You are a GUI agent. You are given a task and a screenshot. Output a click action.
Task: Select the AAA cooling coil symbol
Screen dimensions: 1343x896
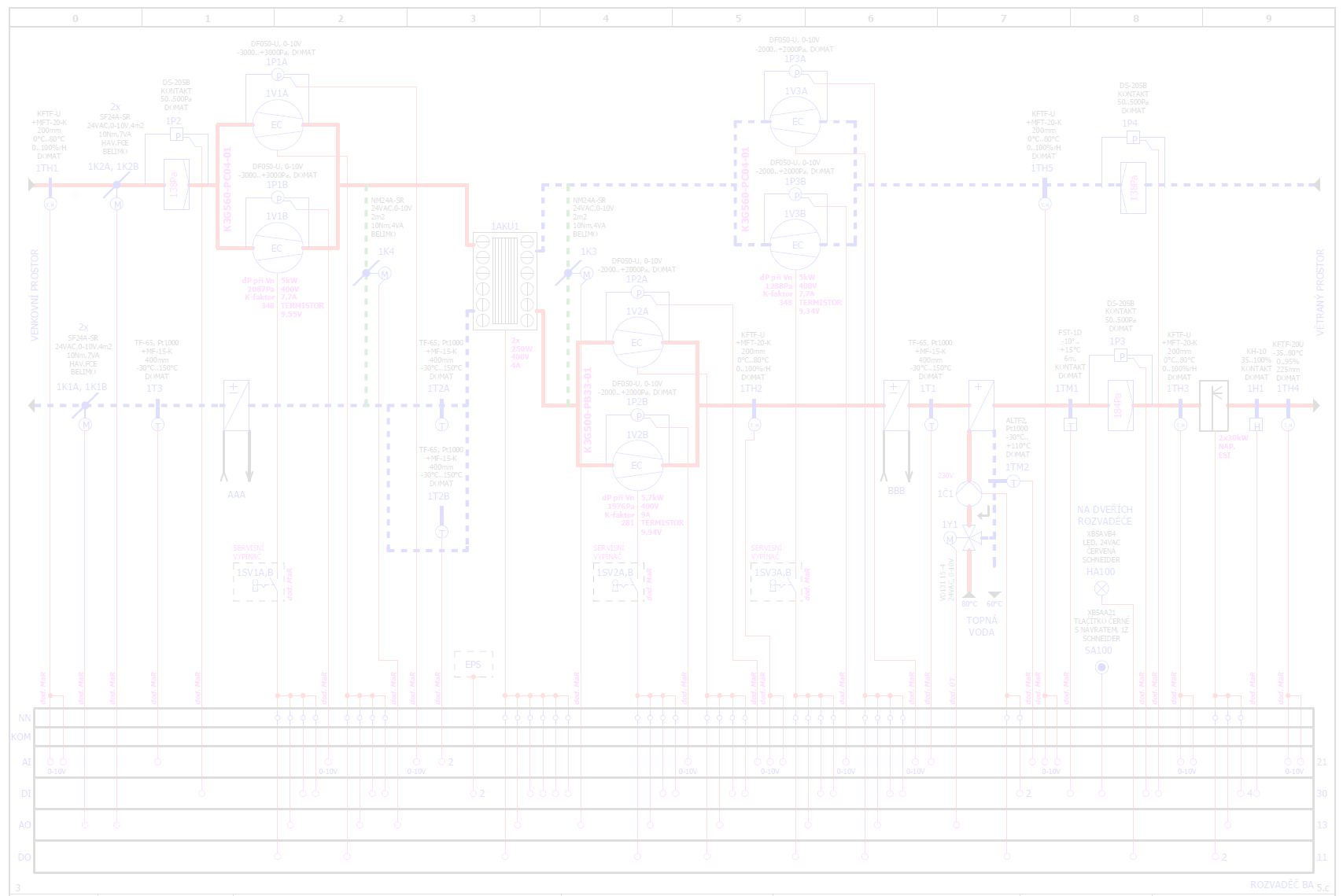[x=236, y=406]
